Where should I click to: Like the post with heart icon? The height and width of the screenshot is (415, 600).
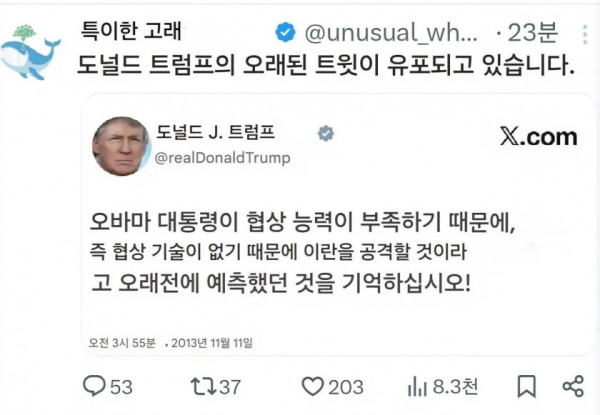[x=313, y=386]
